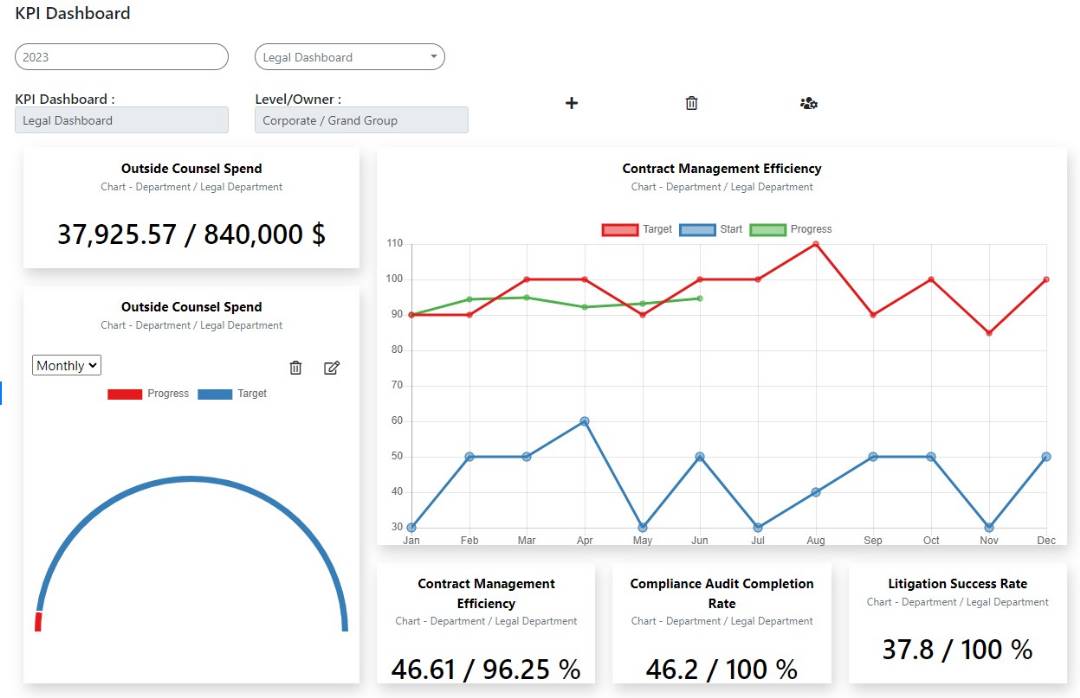
Task: Click the dashboard trash icon beside plus
Action: click(691, 103)
